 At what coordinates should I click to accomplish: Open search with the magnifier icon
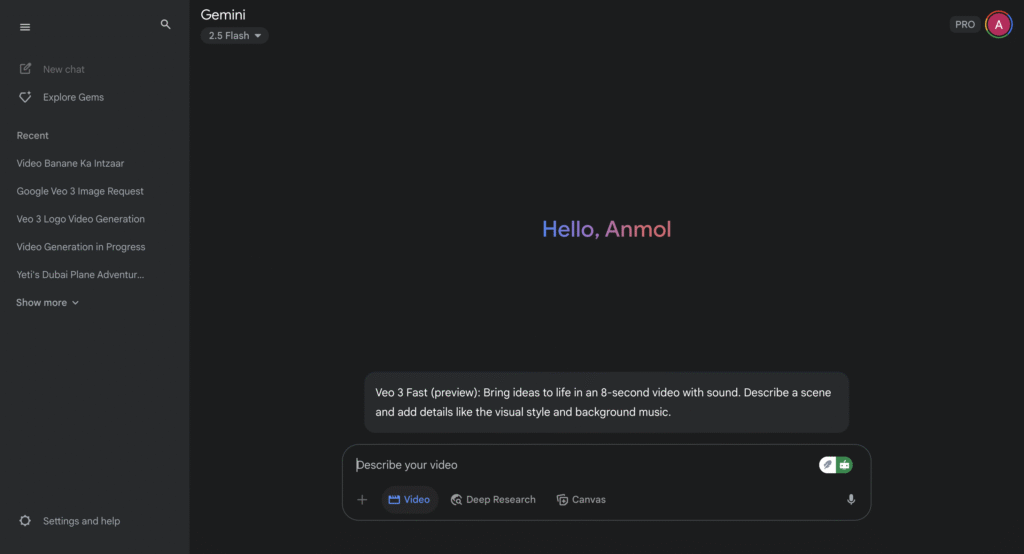(x=165, y=24)
